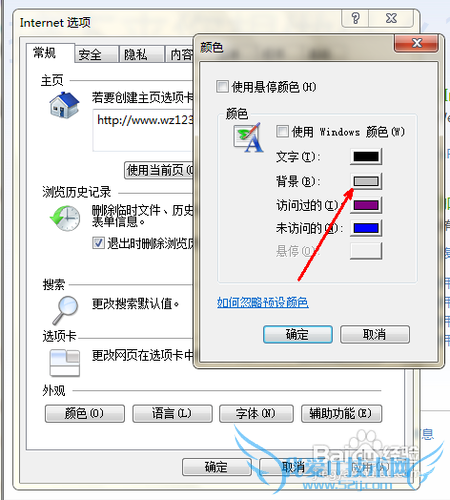Toggle 使用 Windows 颜色 checkbox
The height and width of the screenshot is (500, 450).
[282, 131]
